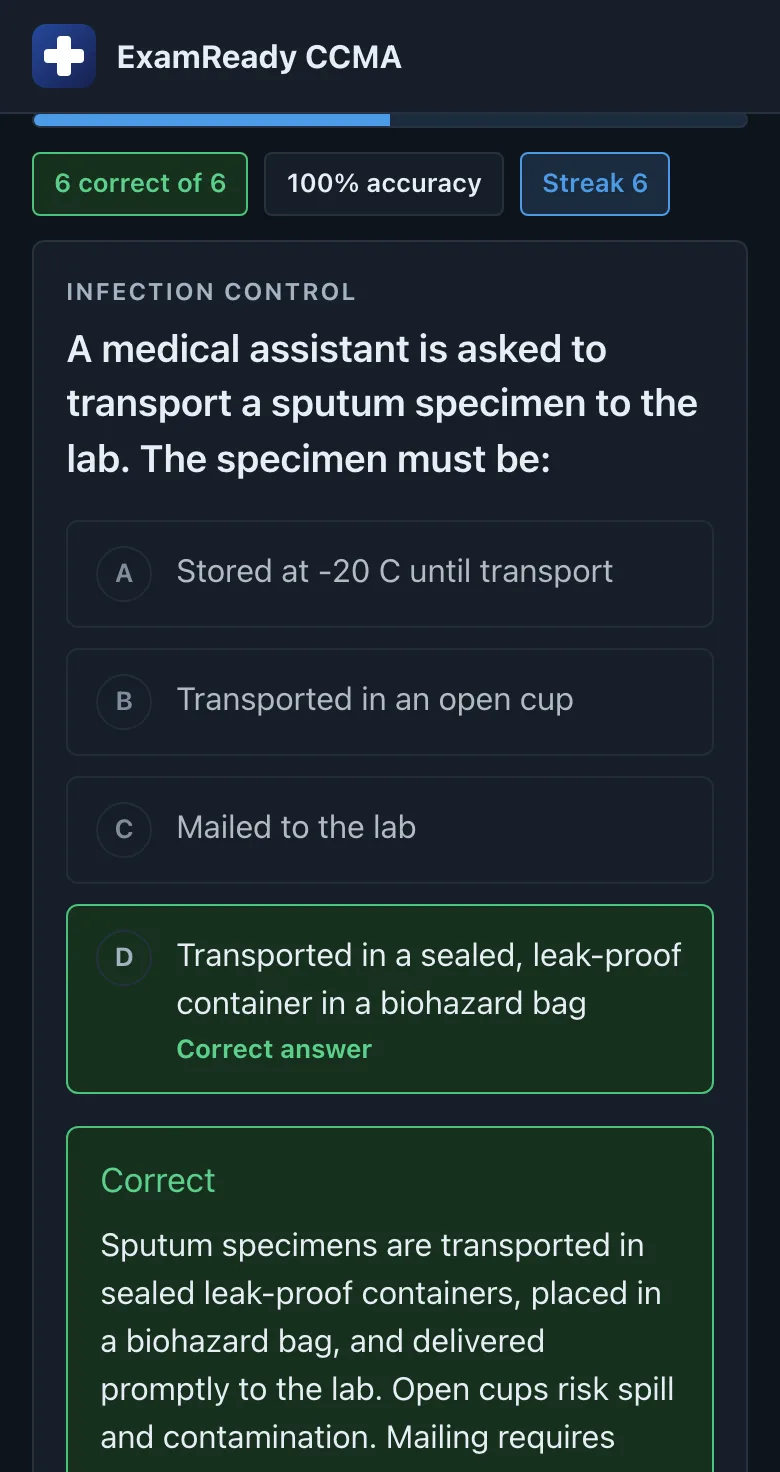This screenshot has height=1472, width=780.
Task: Click the sputum specimen question text
Action: [382, 404]
